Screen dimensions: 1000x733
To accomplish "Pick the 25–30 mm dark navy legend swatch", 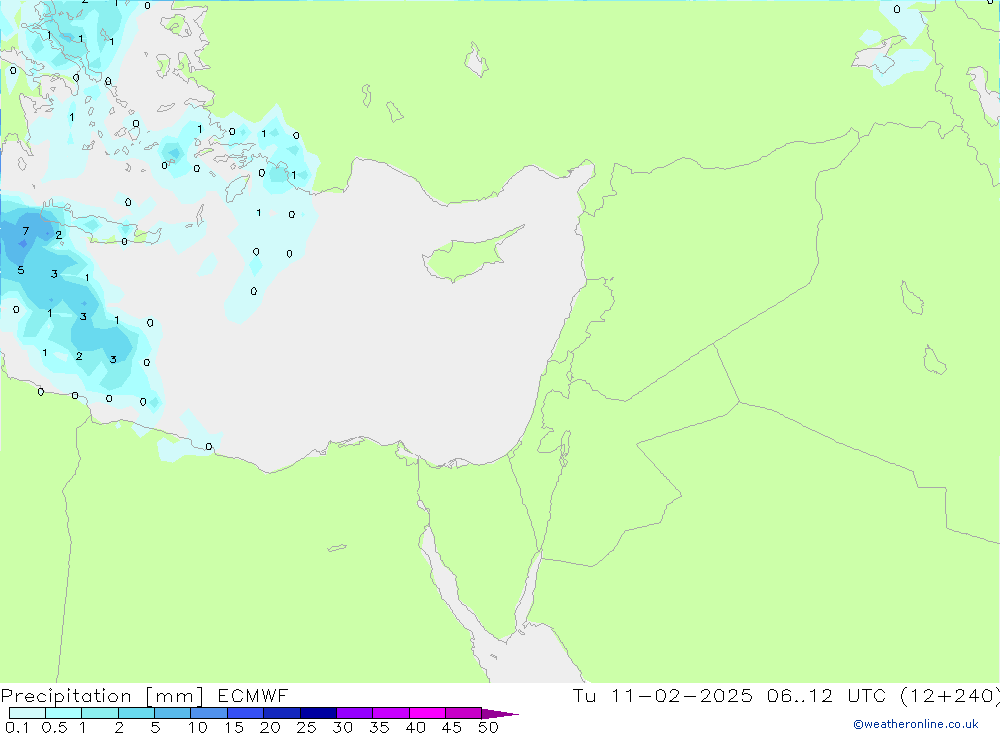I will 318,713.
